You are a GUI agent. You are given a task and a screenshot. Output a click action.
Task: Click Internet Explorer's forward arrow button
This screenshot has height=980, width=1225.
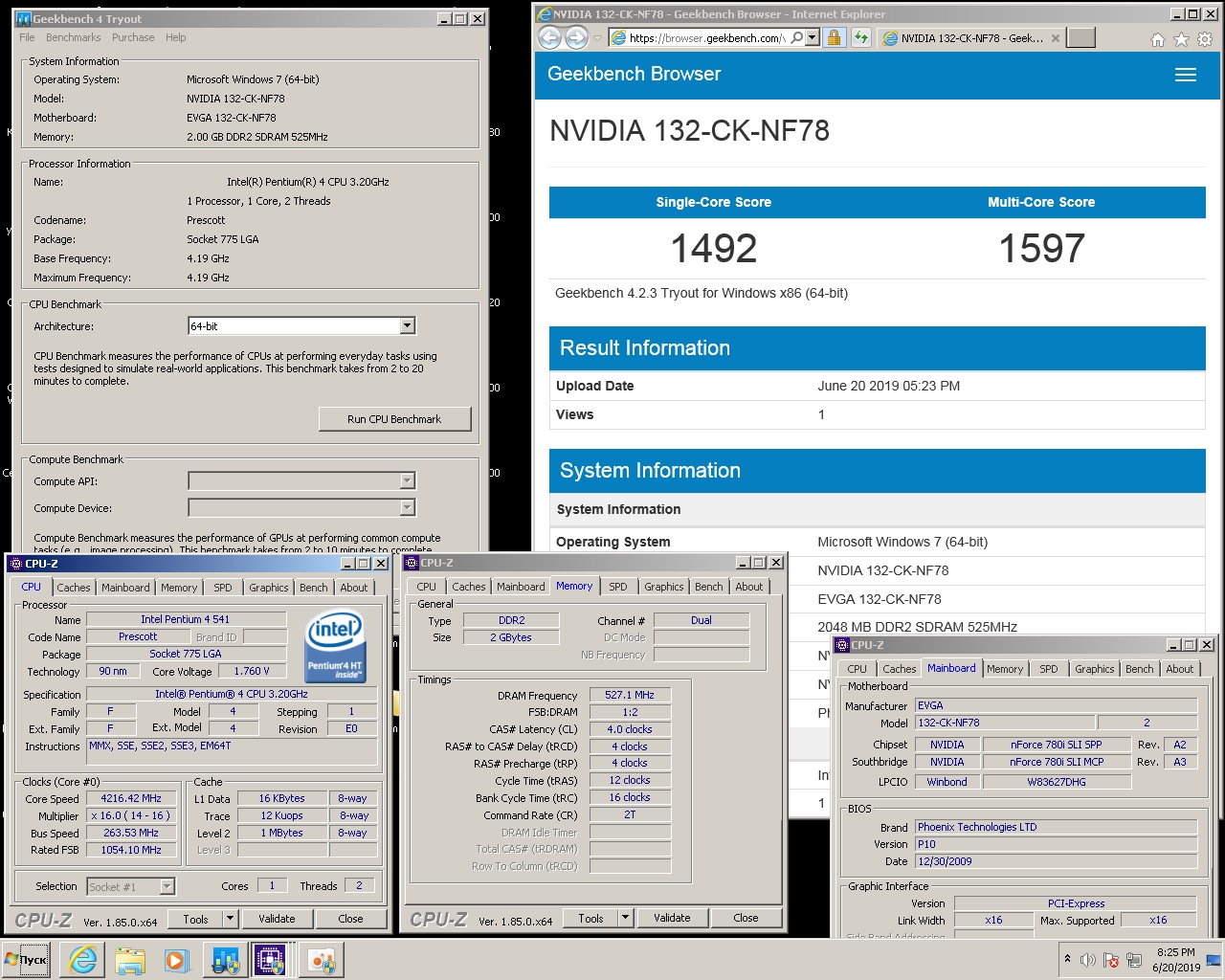tap(576, 37)
